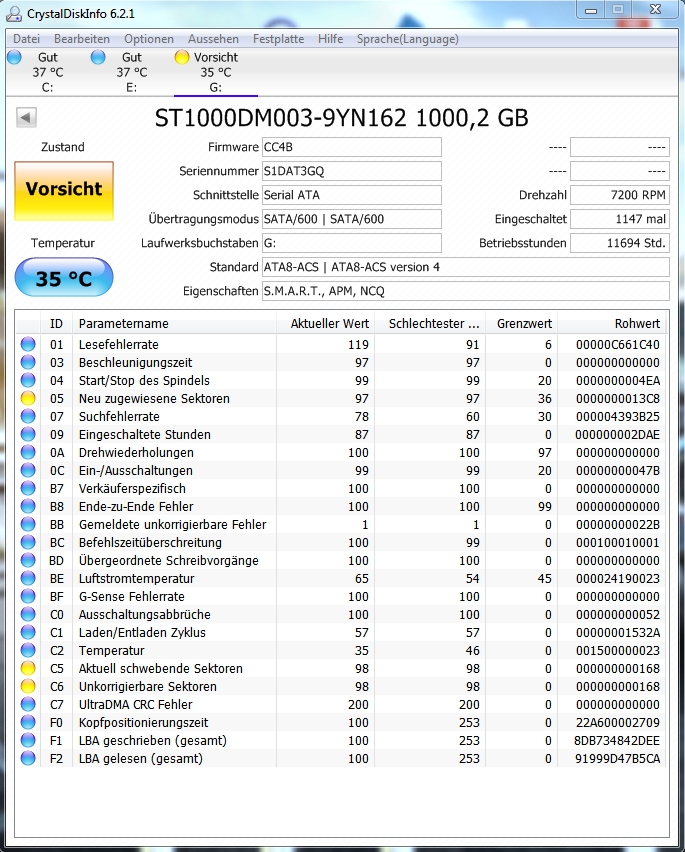
Task: Select the Gemeldete unkorrigierbare Fehler row name
Action: [x=173, y=524]
